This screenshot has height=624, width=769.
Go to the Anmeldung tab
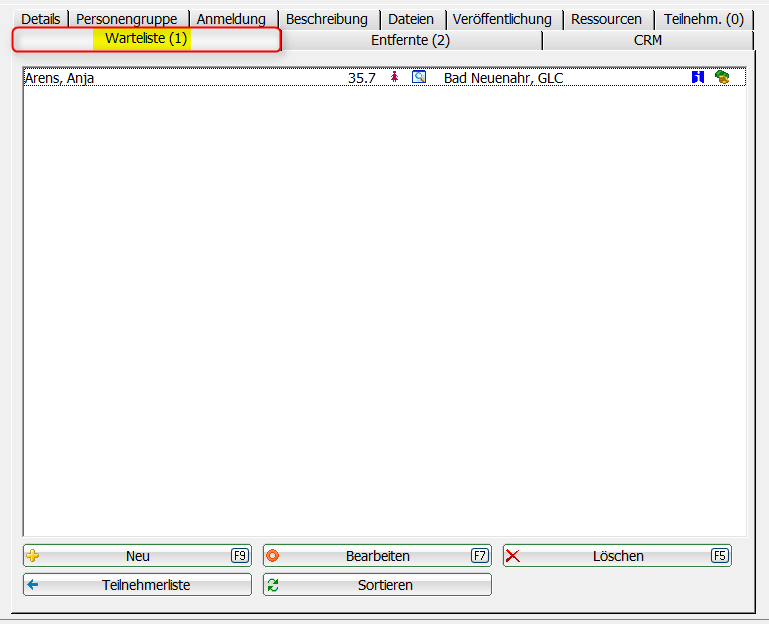(x=231, y=19)
